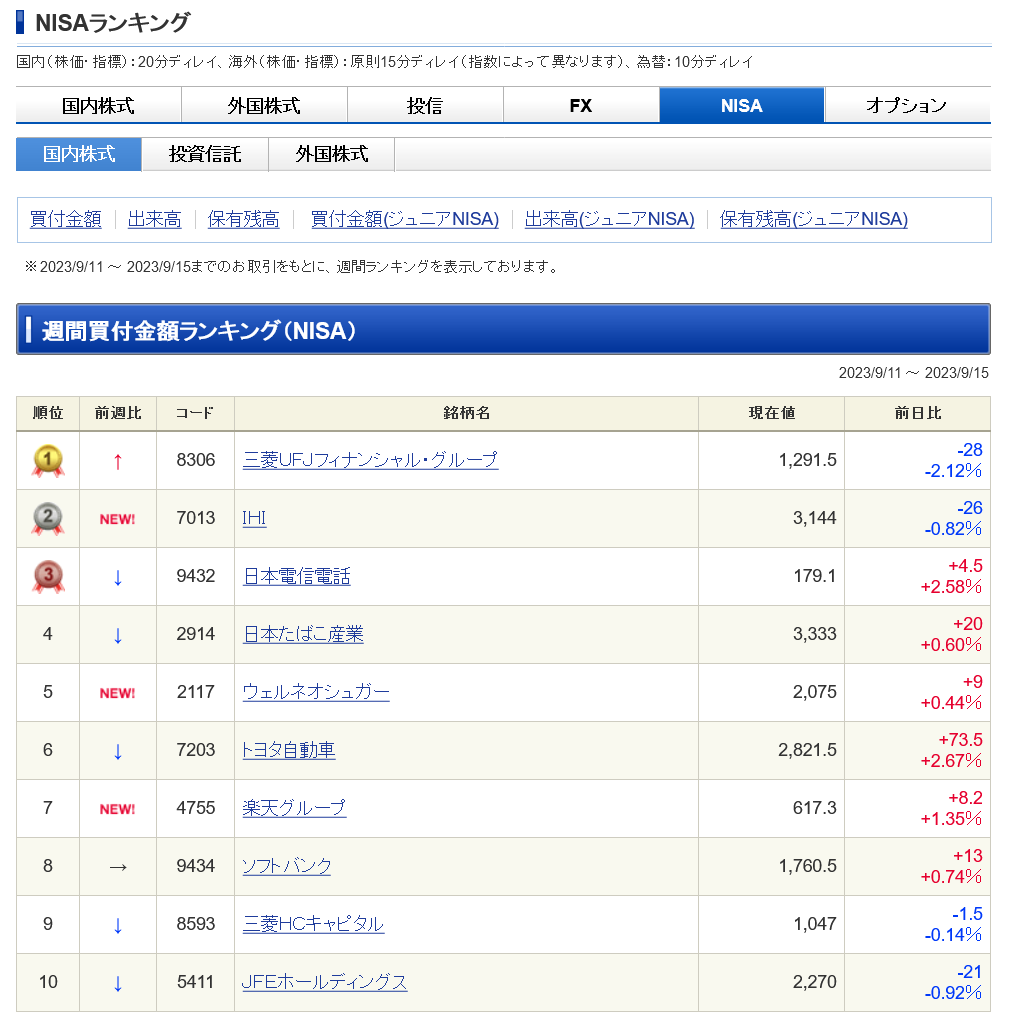Open the 投資信託 sub-tab
1010x1027 pixels.
(x=205, y=154)
